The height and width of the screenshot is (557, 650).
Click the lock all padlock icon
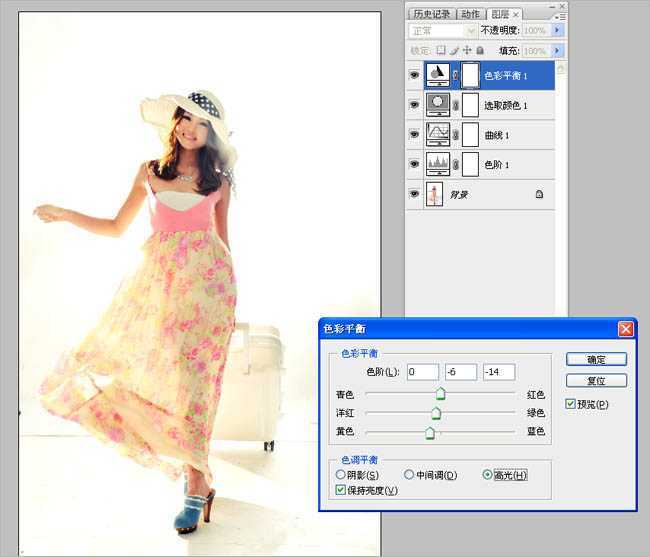click(480, 50)
